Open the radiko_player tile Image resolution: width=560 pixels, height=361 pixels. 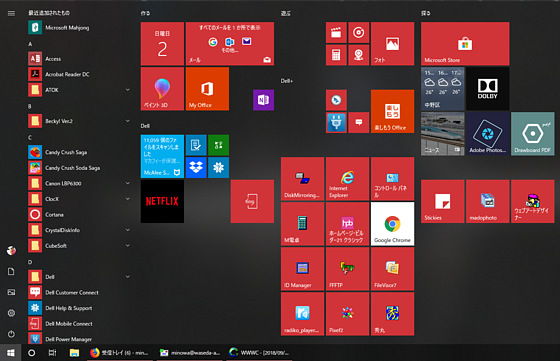point(302,314)
